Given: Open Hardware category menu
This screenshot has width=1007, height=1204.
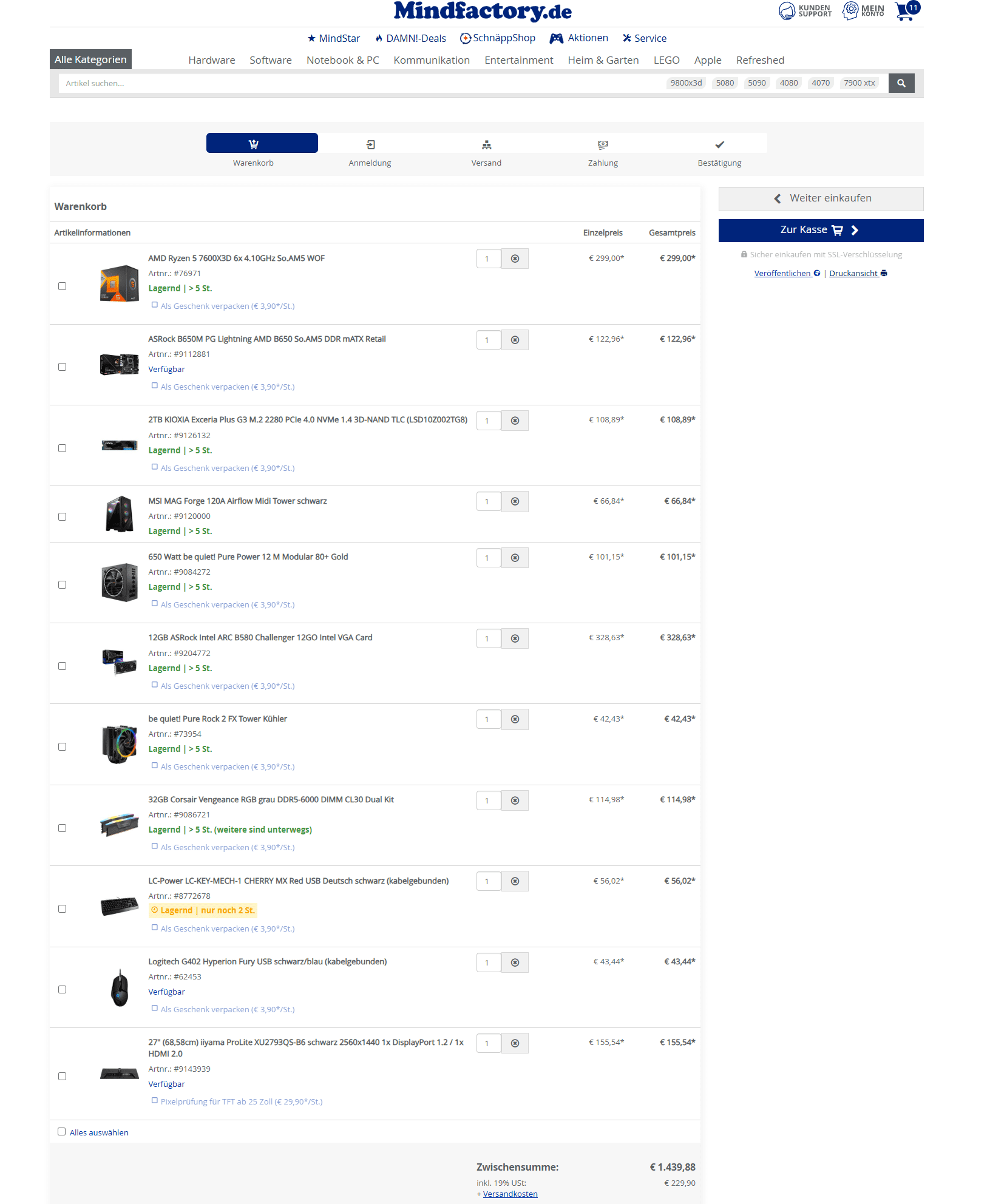Looking at the screenshot, I should [212, 60].
